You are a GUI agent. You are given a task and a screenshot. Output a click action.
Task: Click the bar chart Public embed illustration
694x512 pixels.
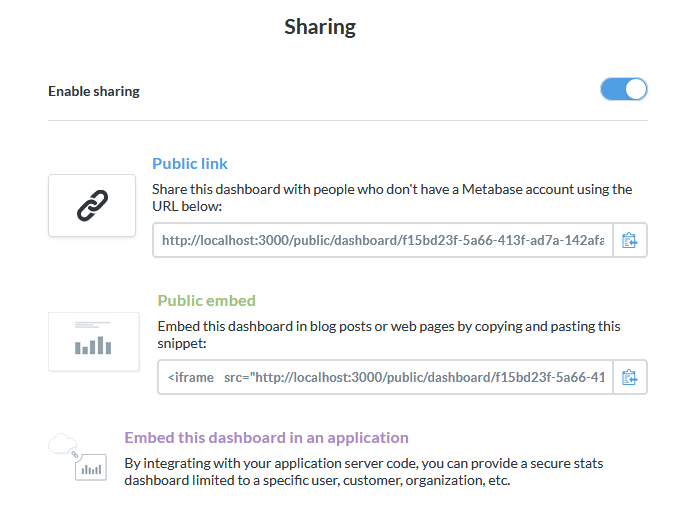click(x=93, y=342)
